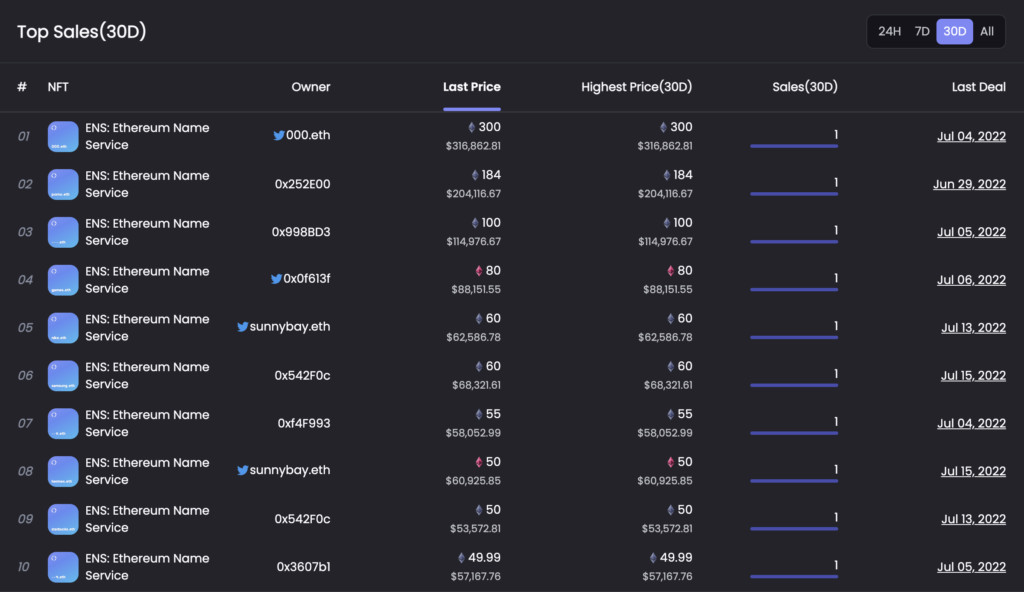Viewport: 1024px width, 592px height.
Task: Open the ENS thumbnail in row 01
Action: click(63, 137)
